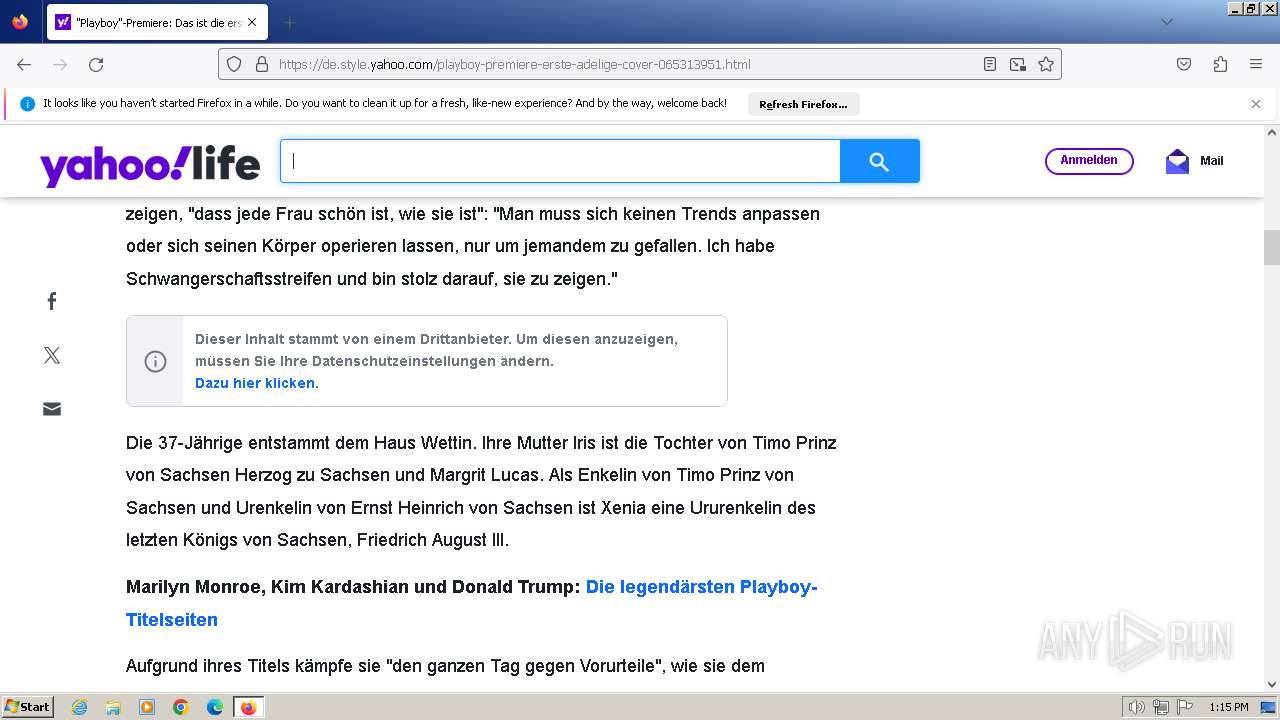Open Firefox extensions puzzle icon
This screenshot has width=1280, height=720.
(x=1220, y=64)
